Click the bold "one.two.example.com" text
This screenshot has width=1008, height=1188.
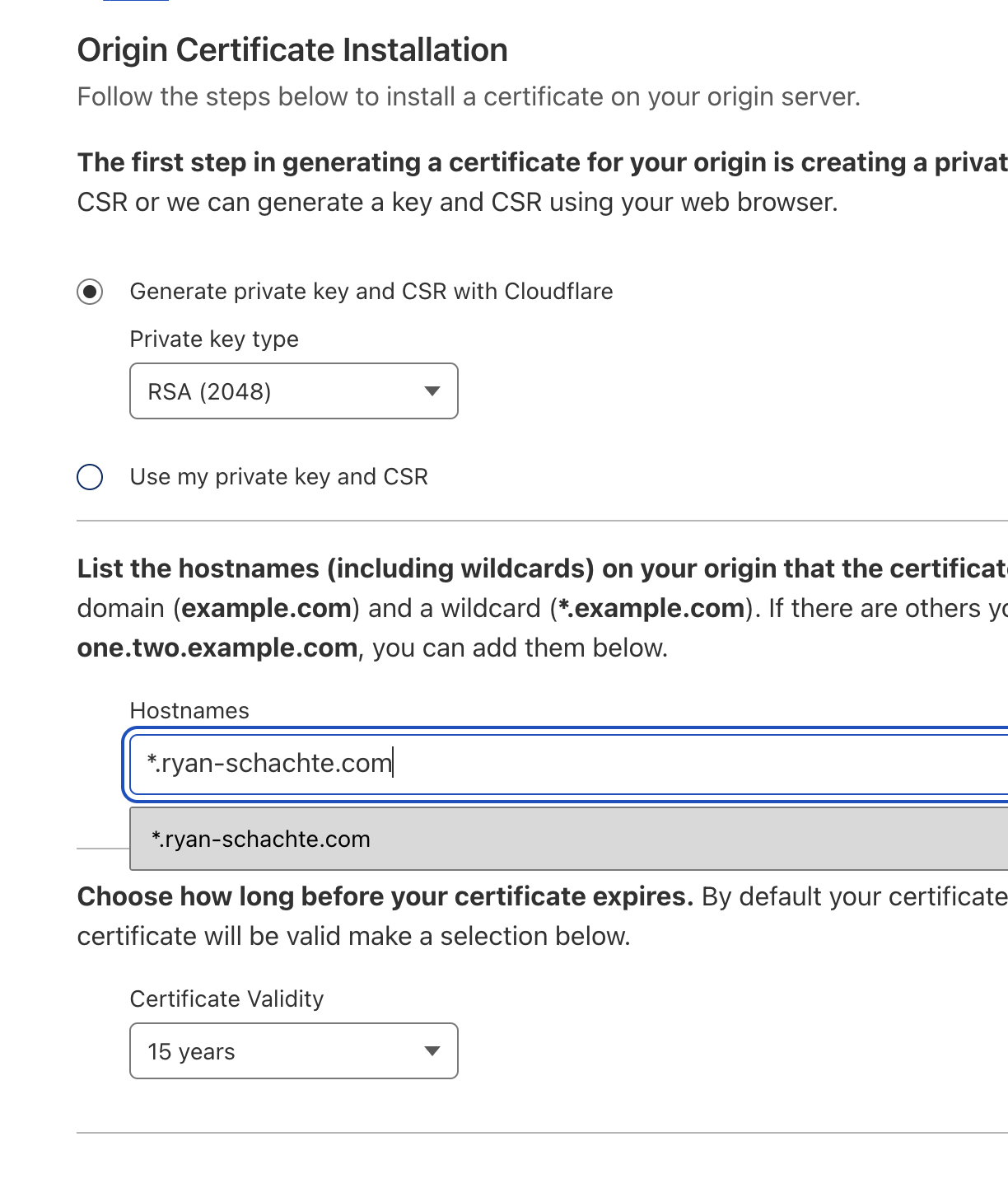click(x=217, y=648)
